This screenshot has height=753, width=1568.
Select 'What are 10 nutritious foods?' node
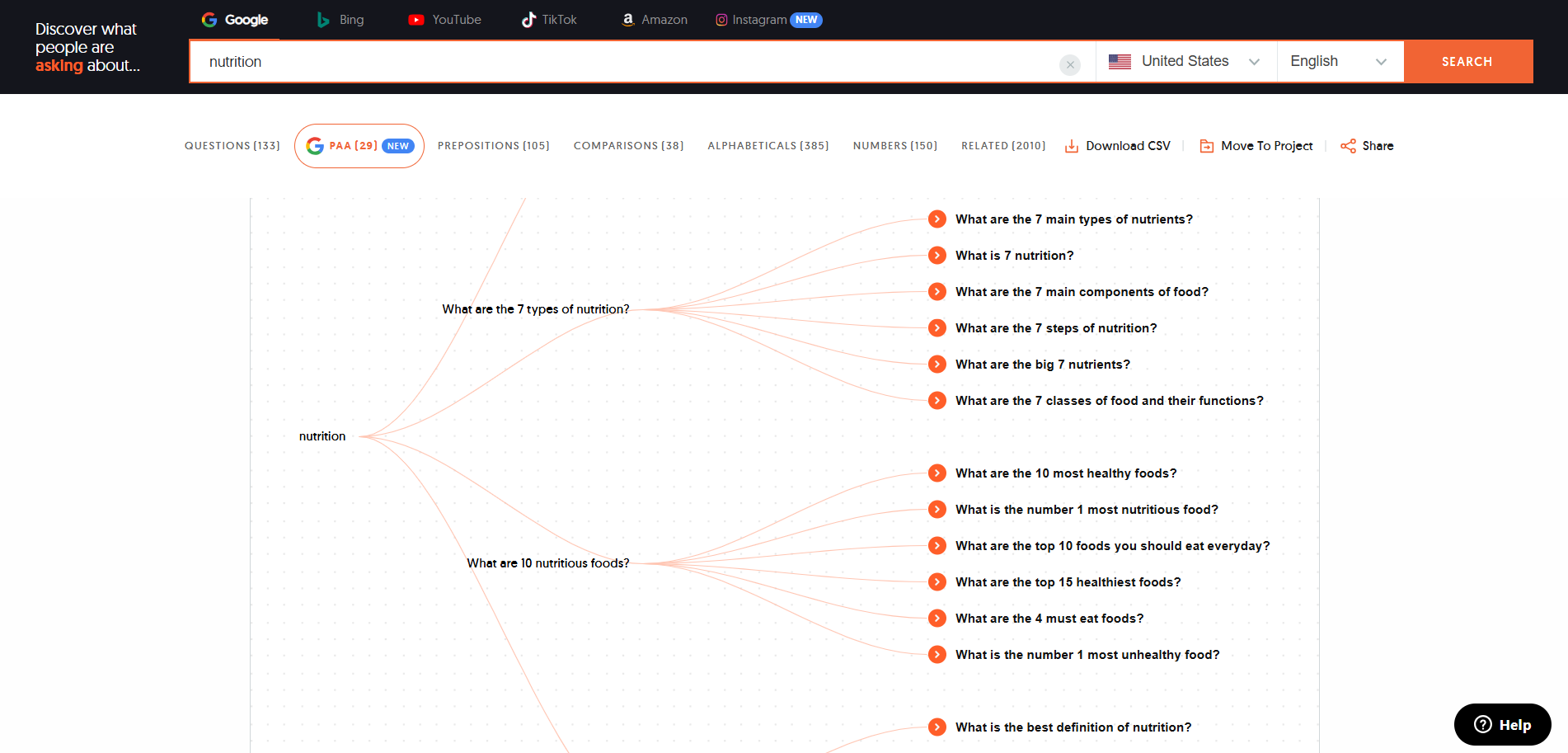548,563
